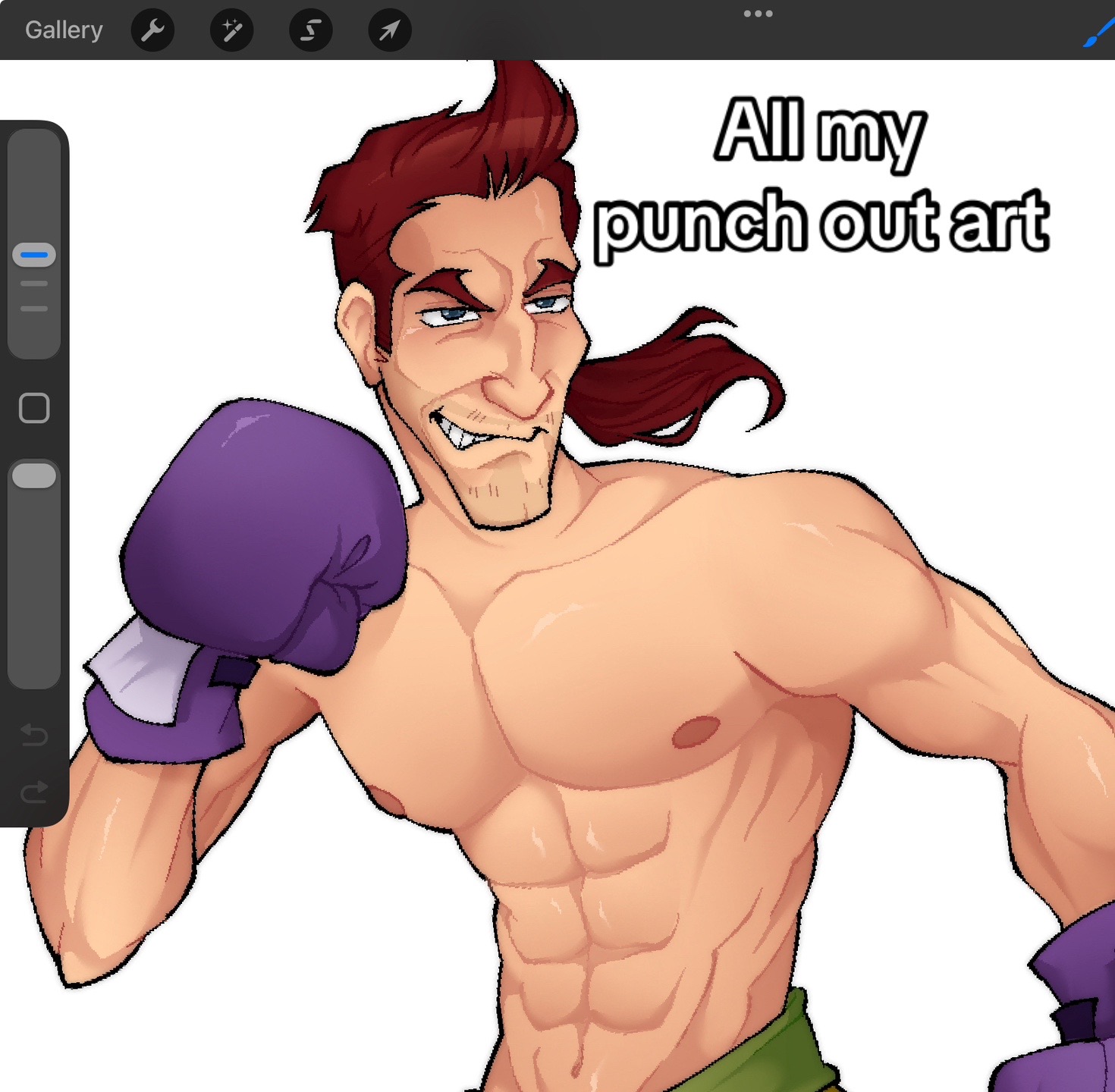Redo the last undone action
The image size is (1115, 1092).
pyautogui.click(x=34, y=792)
